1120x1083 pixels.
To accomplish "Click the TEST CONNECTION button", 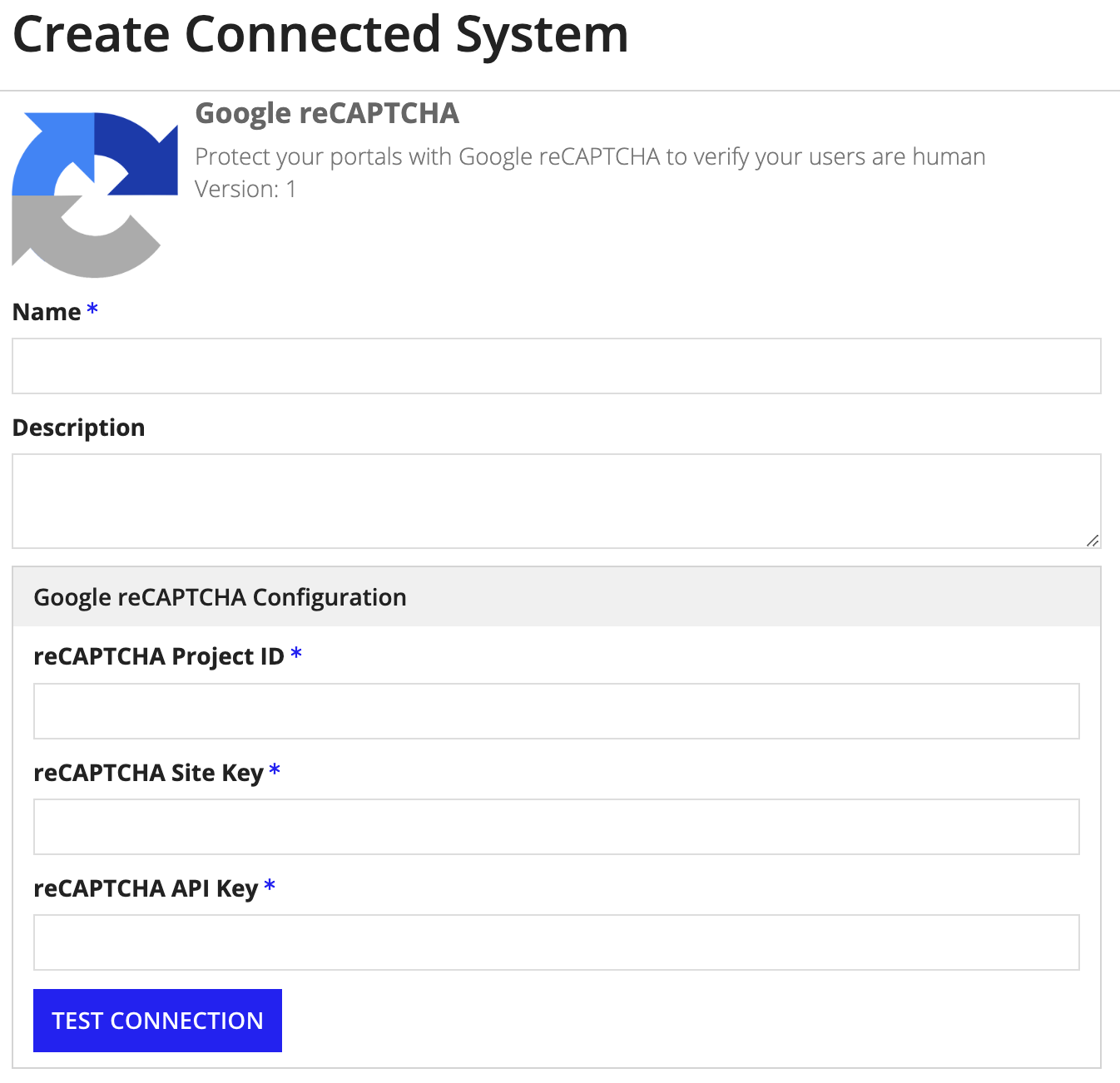I will click(x=157, y=1021).
